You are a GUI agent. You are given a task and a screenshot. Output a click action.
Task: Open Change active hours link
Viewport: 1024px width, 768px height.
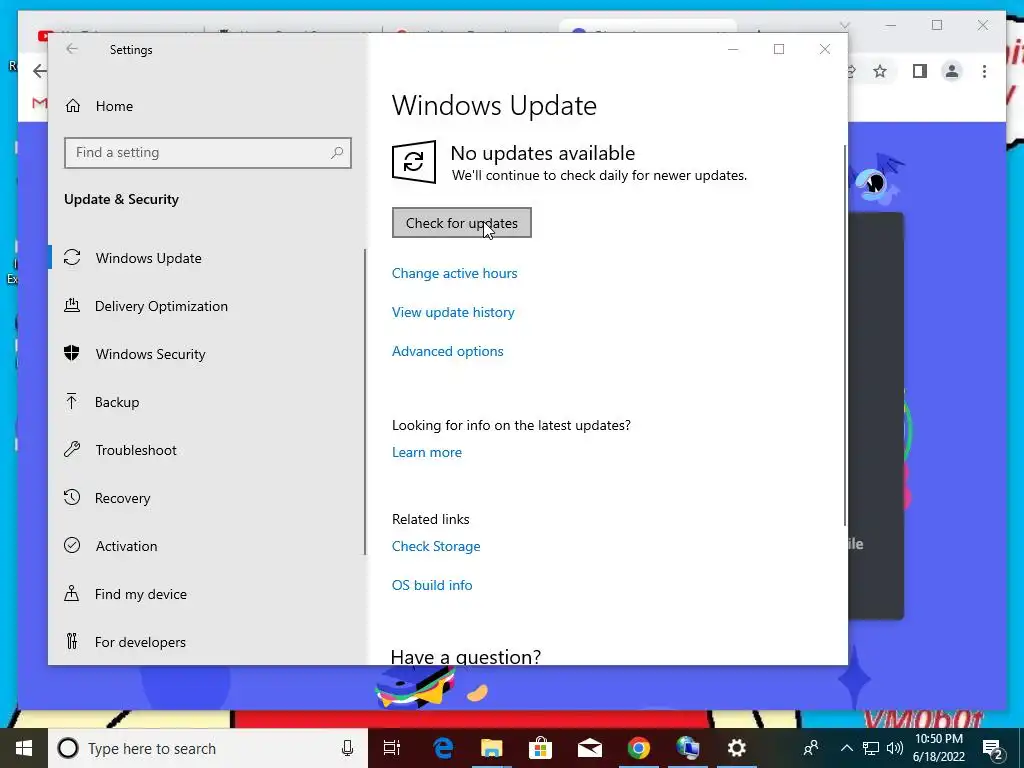(x=455, y=273)
